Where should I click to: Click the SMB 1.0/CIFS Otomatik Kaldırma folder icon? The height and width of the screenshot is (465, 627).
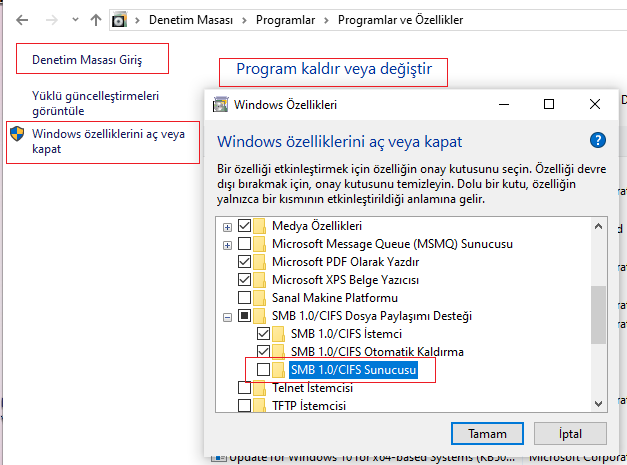click(278, 352)
